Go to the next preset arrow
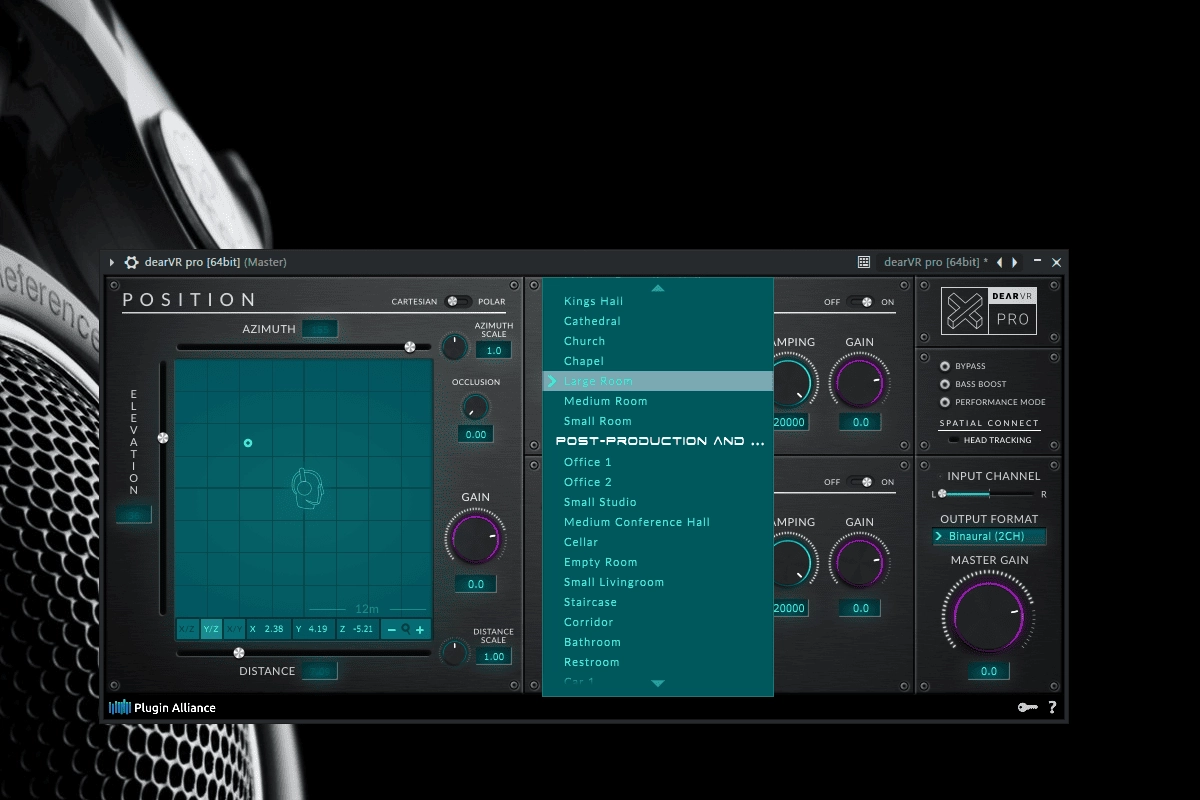Image resolution: width=1200 pixels, height=800 pixels. [x=1015, y=262]
